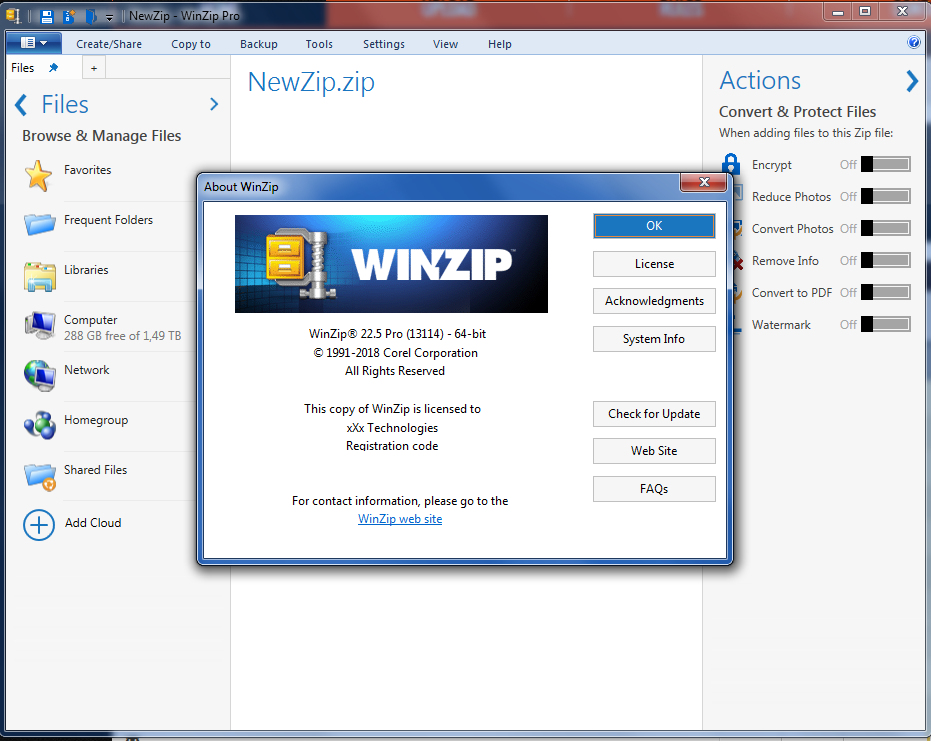
Task: Click the xXx Technologies licensee text
Action: coord(392,428)
